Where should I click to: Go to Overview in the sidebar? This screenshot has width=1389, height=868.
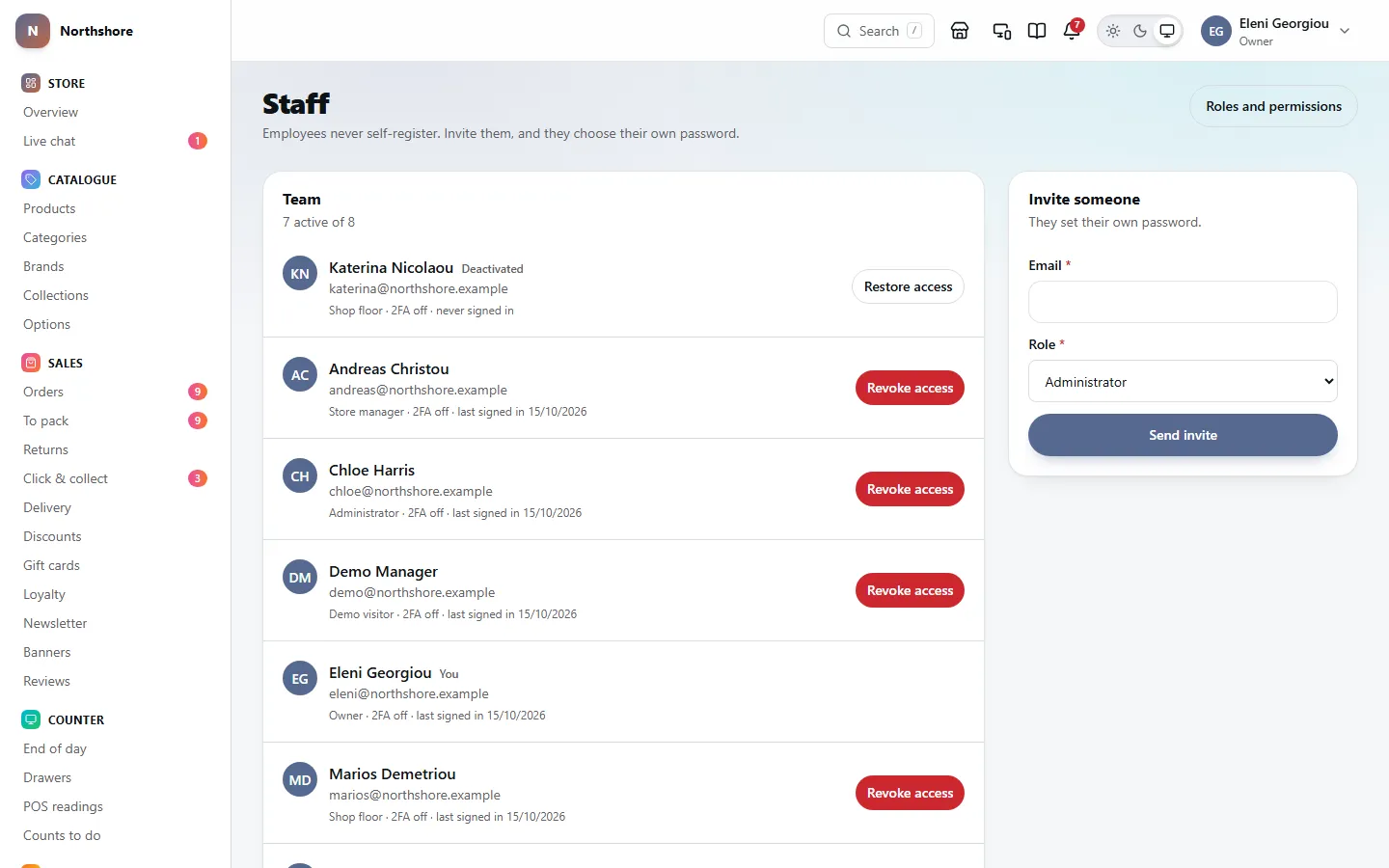coord(51,112)
